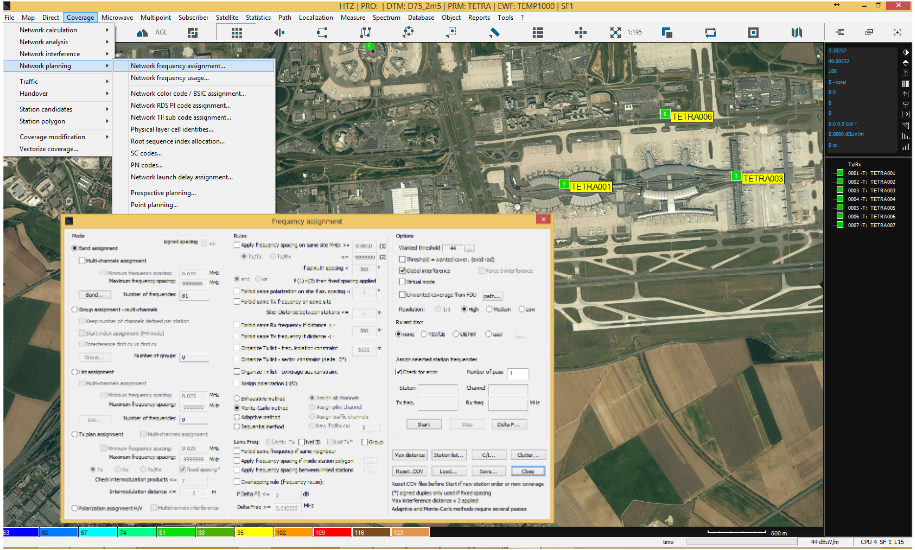The width and height of the screenshot is (915, 550).
Task: Click the grid icon in the top toolbar
Action: click(236, 32)
